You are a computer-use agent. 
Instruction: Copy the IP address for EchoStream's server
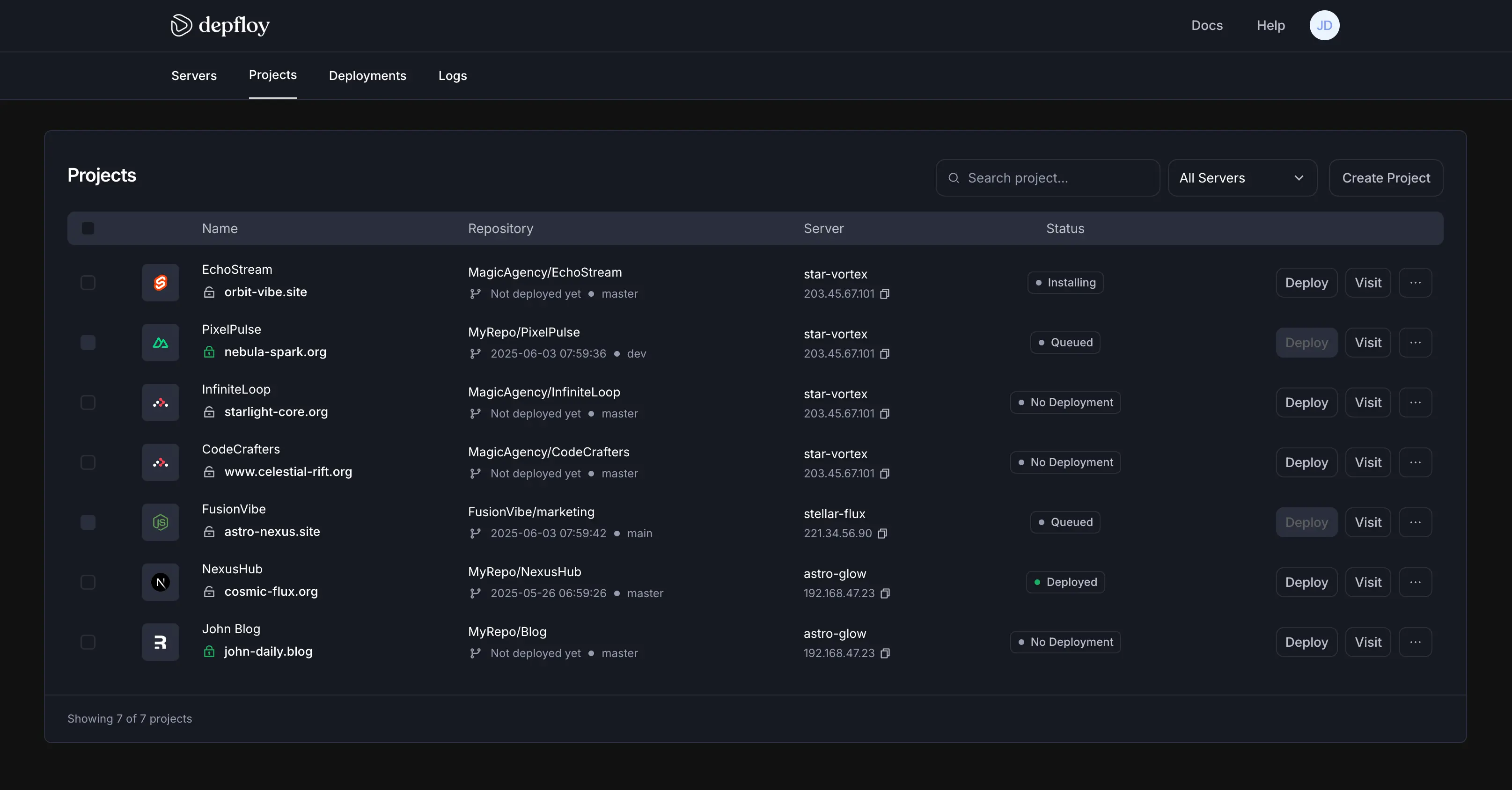[885, 293]
